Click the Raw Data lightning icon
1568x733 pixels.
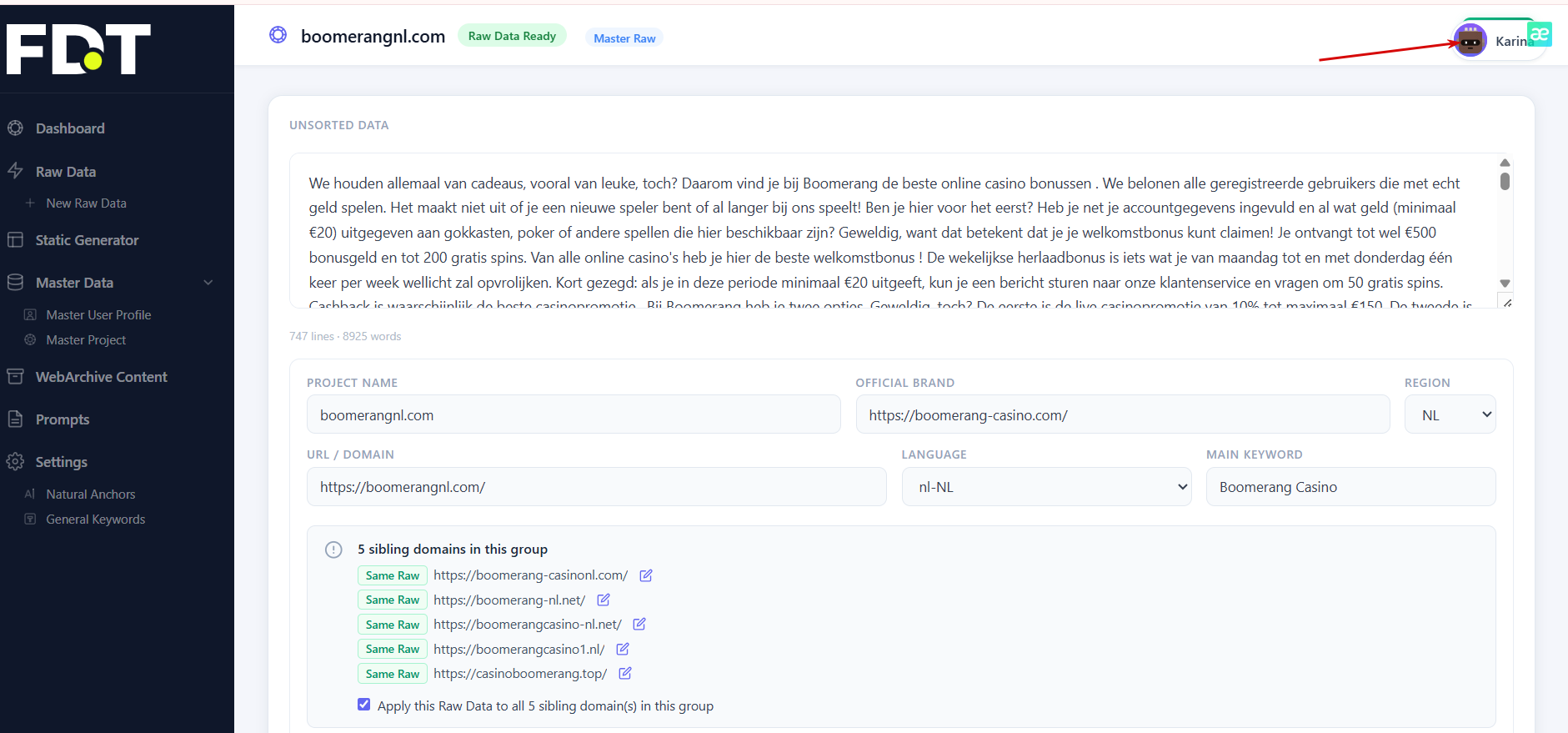pyautogui.click(x=15, y=171)
